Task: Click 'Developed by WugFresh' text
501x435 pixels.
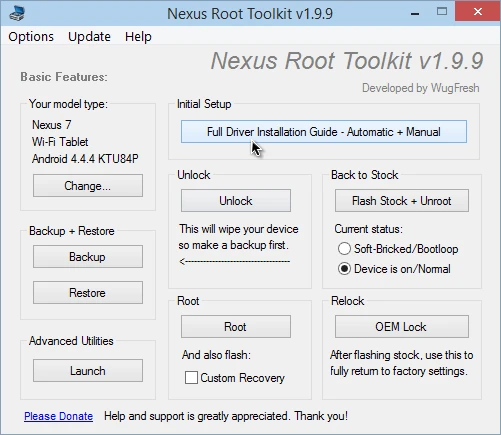Action: click(421, 88)
